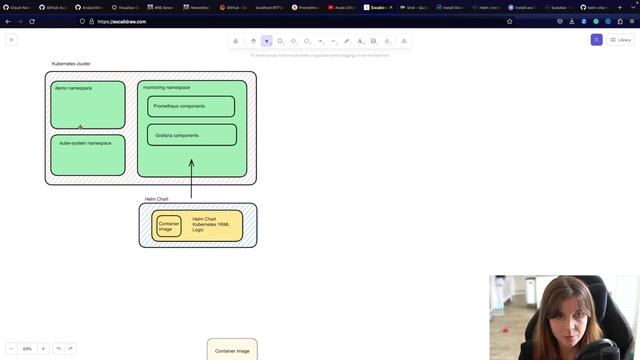Image resolution: width=640 pixels, height=360 pixels.
Task: Select the Prometheus components box
Action: point(191,106)
